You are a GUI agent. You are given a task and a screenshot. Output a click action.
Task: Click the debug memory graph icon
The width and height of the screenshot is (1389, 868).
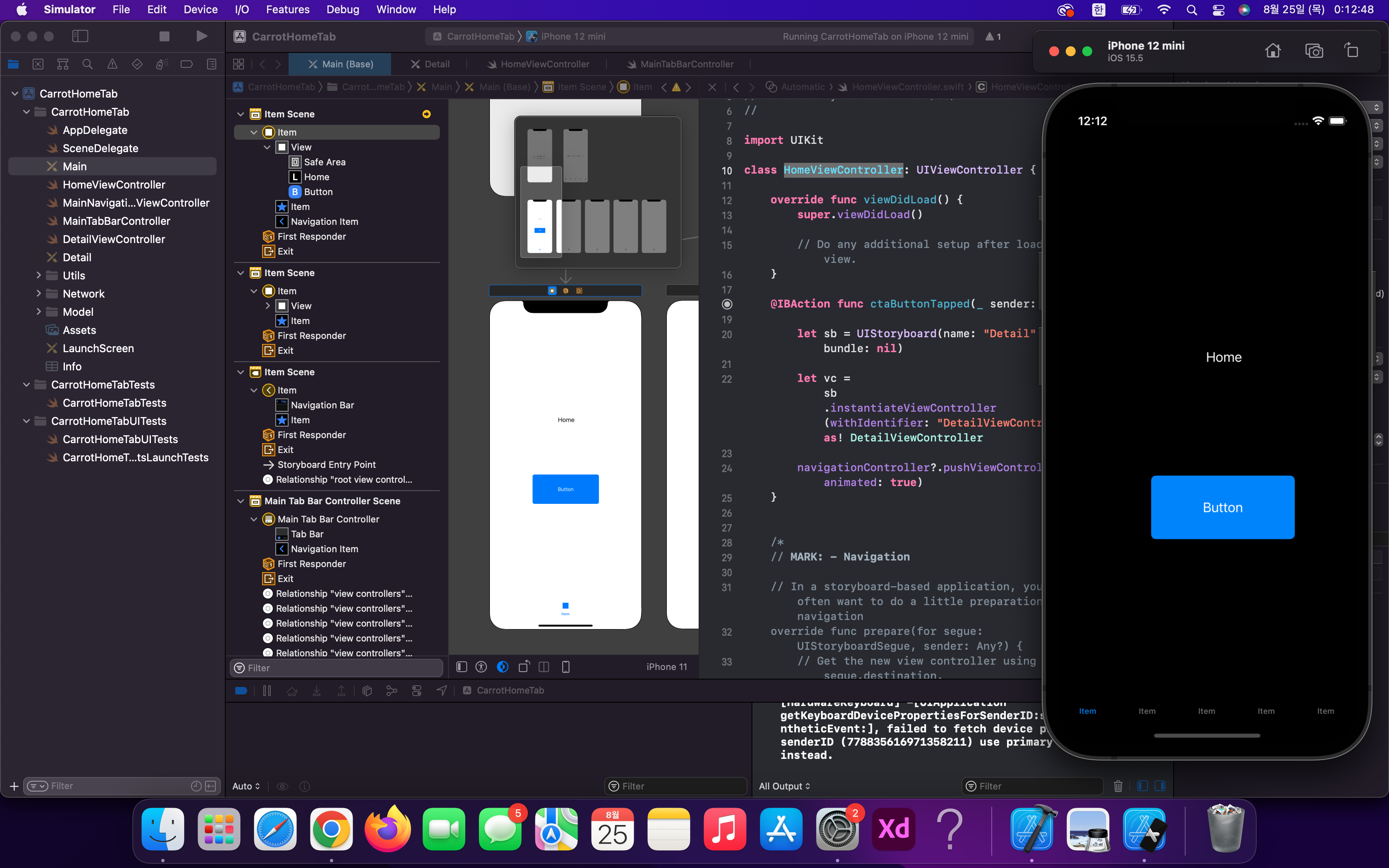[x=392, y=691]
